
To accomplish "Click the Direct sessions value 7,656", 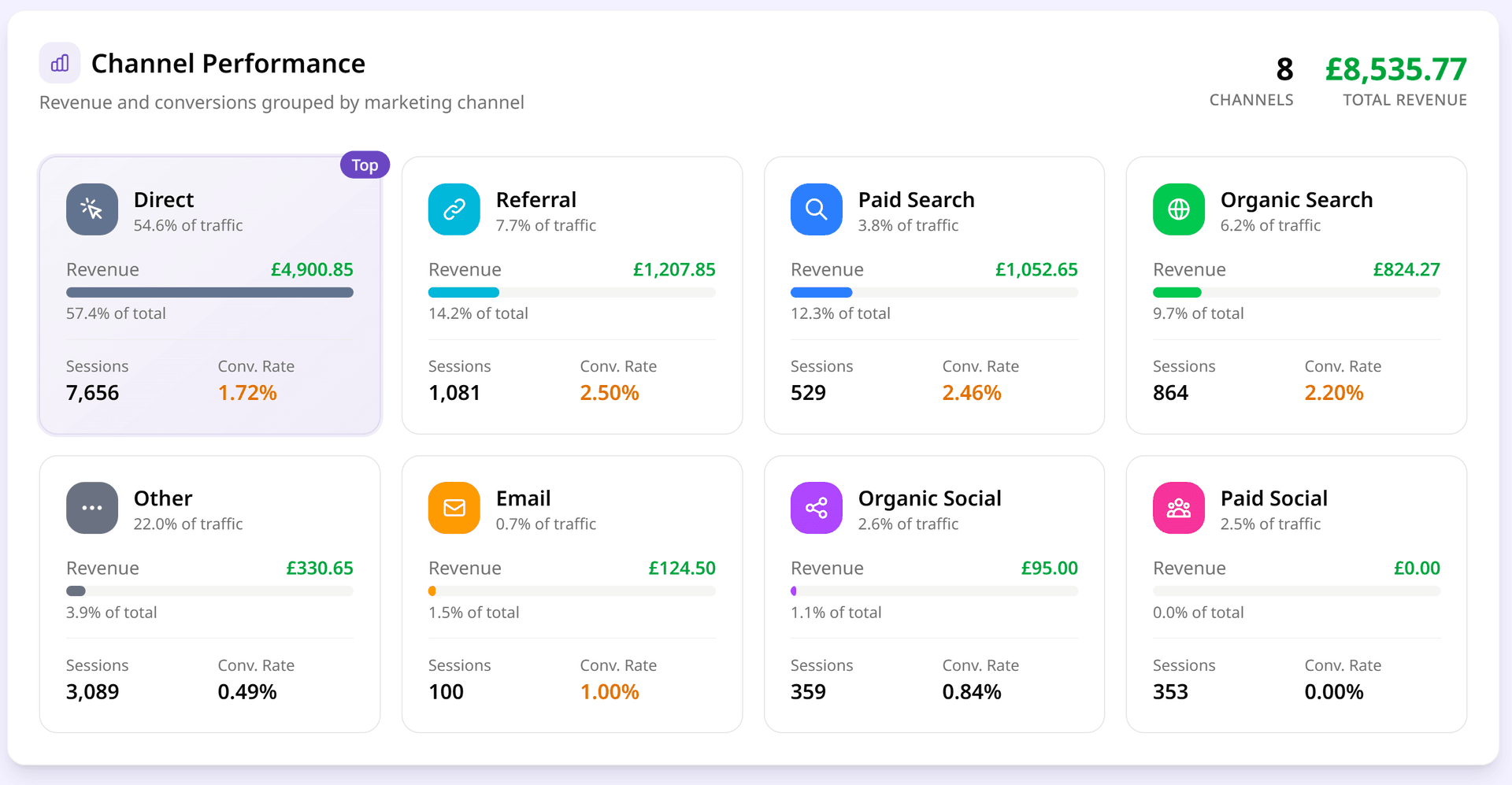I will click(93, 393).
